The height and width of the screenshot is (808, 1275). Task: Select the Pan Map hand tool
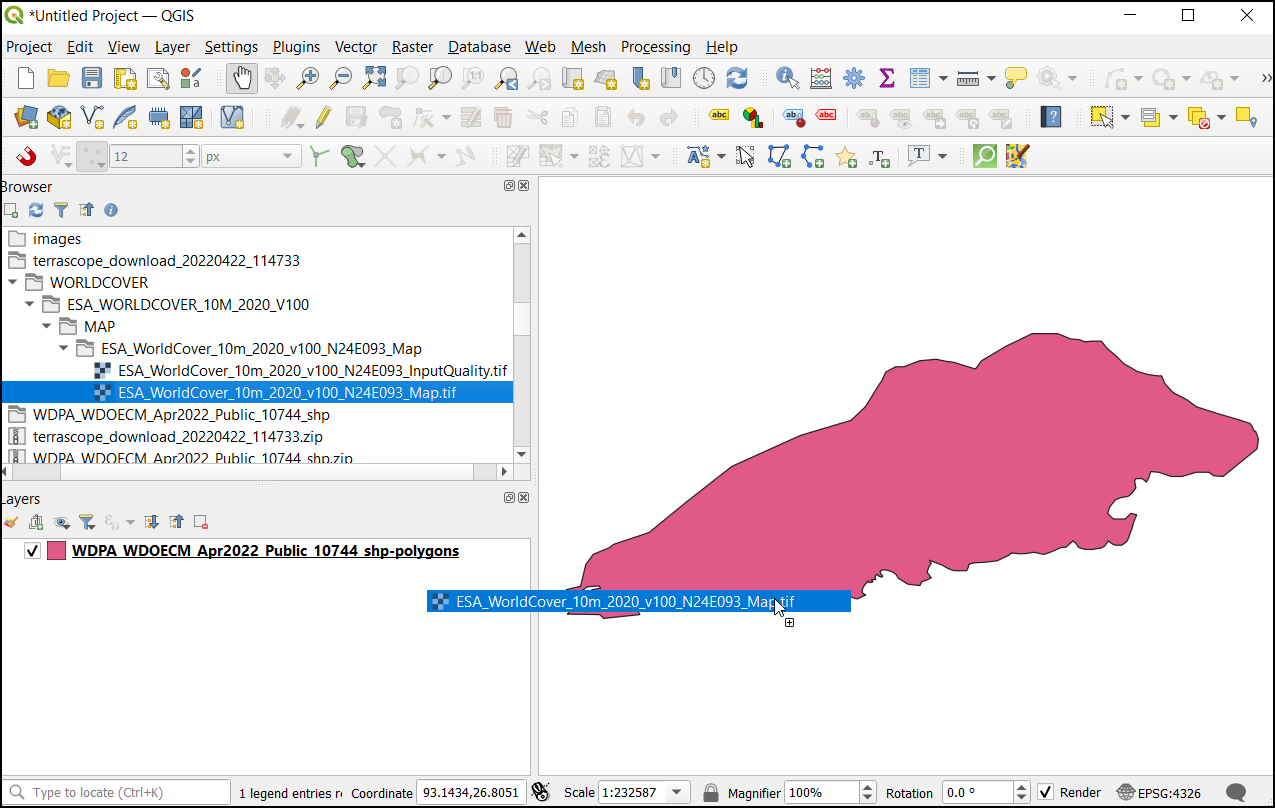click(242, 78)
